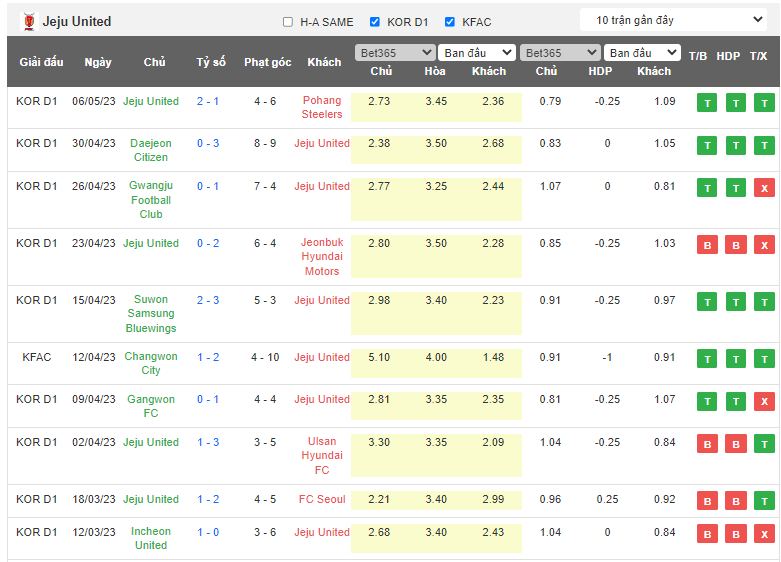Expand the first Bet365 bookmaker dropdown
This screenshot has height=562, width=781.
point(395,53)
